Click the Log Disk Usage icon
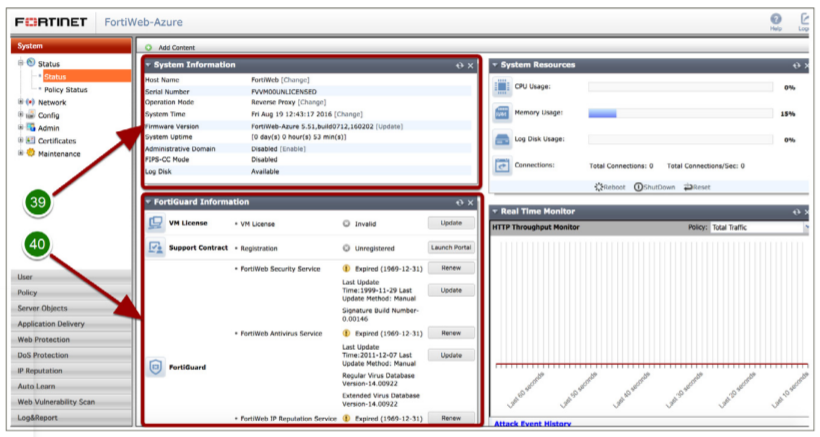This screenshot has width=820, height=437. [x=502, y=140]
